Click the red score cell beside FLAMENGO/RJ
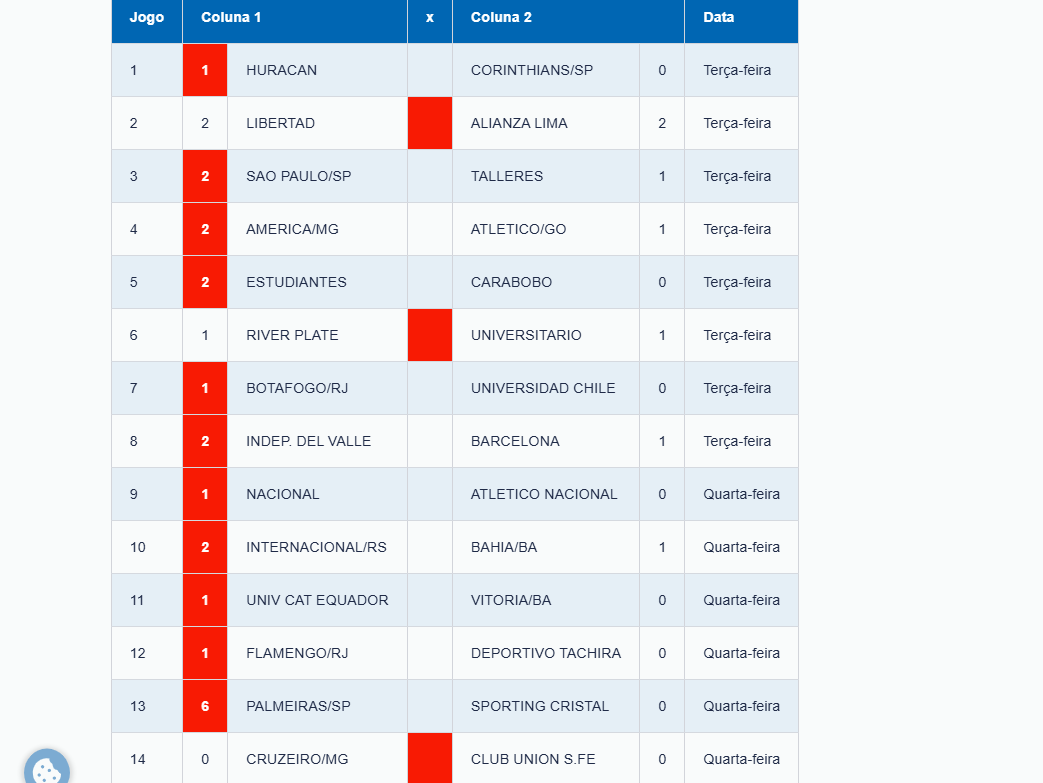1043x783 pixels. coord(205,653)
